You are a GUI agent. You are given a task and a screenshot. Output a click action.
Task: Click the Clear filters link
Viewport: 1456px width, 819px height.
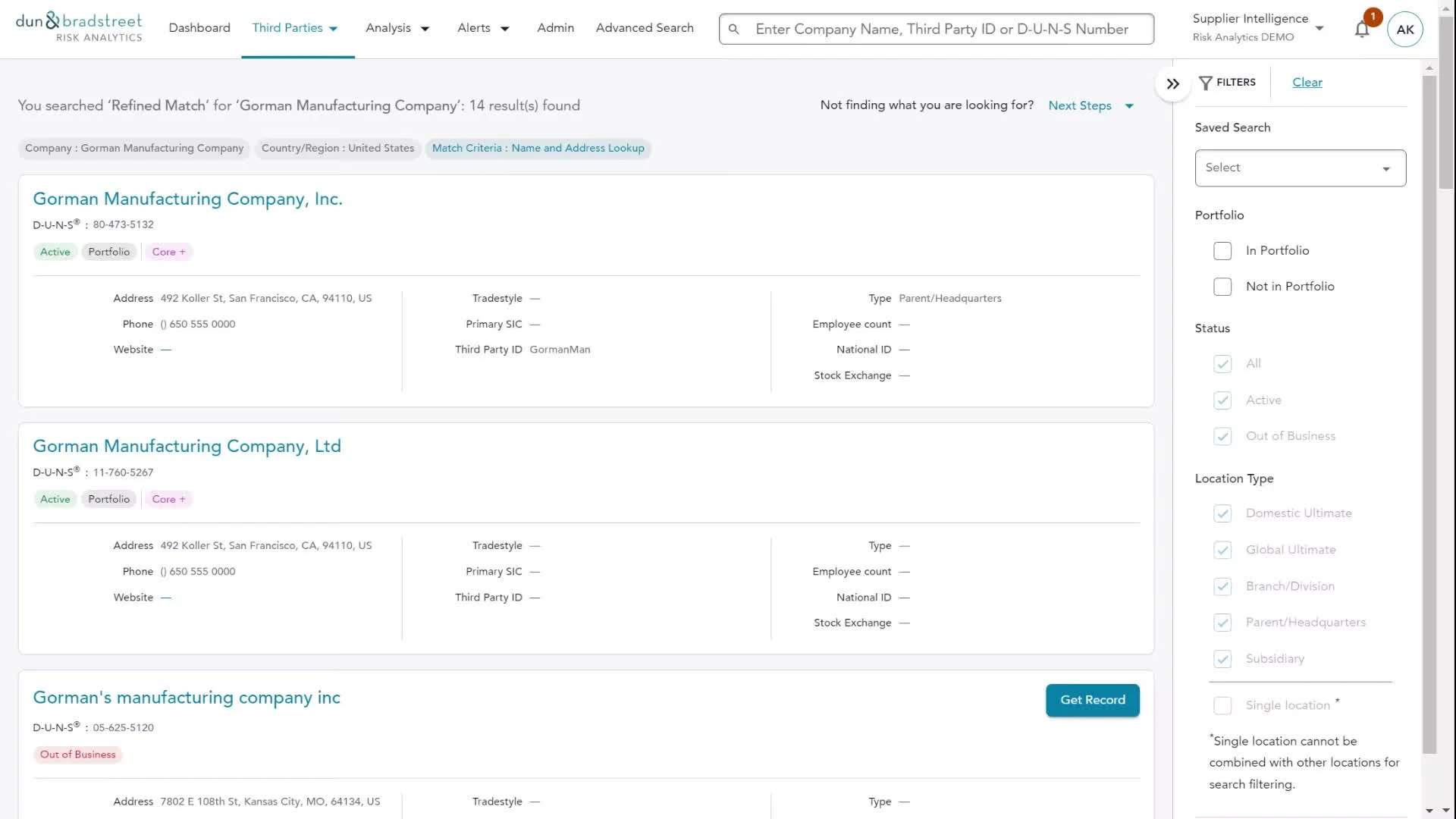[1307, 83]
